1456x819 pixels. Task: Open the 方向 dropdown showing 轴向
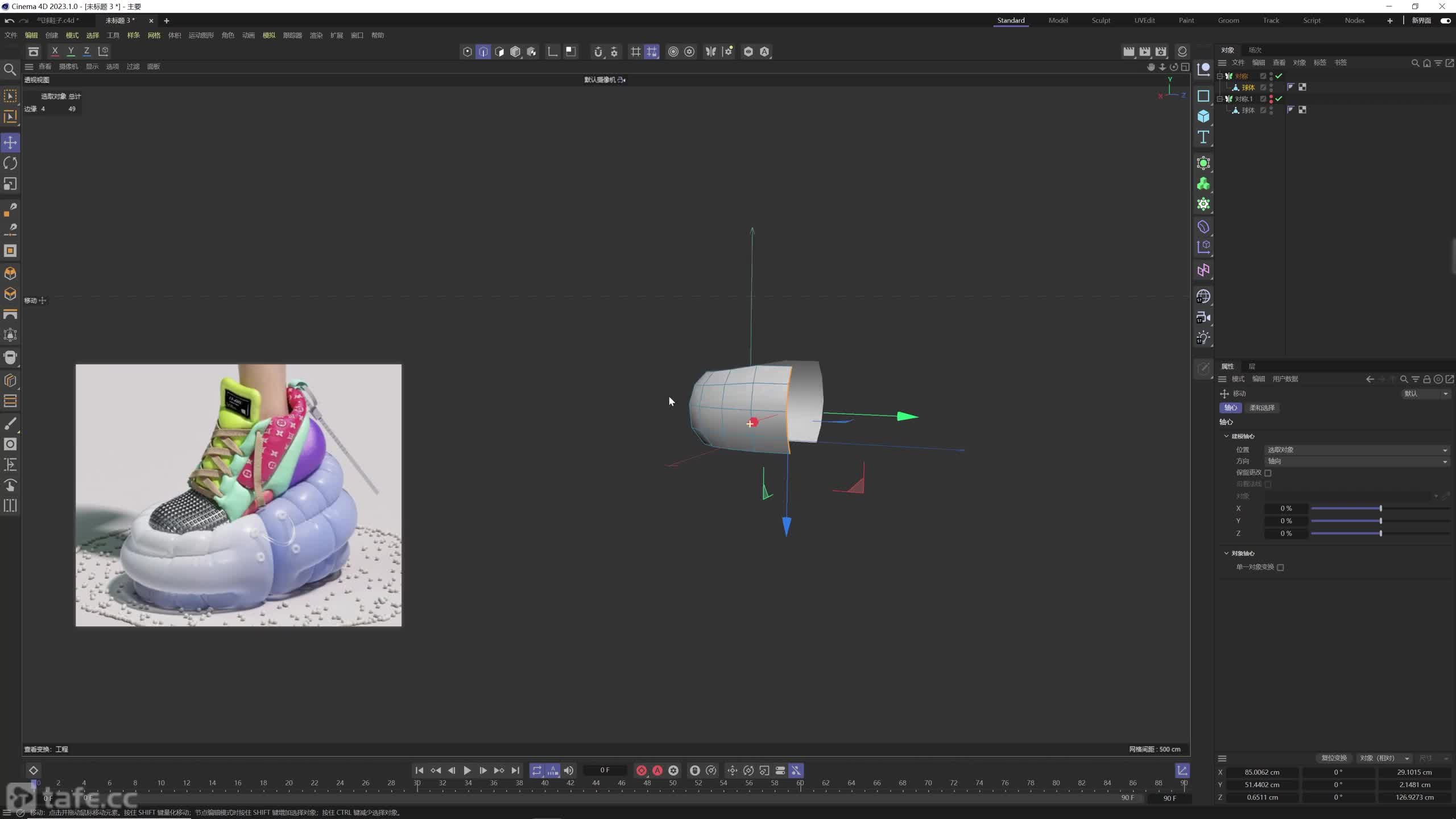pyautogui.click(x=1356, y=461)
